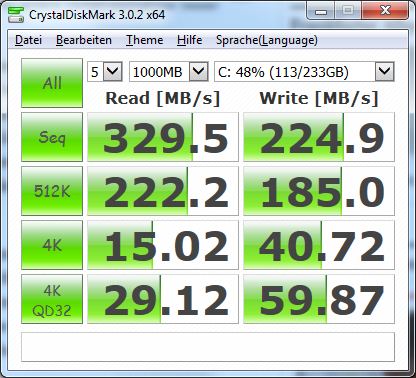Open the Datei menu
Viewport: 416px width, 378px height.
[28, 40]
